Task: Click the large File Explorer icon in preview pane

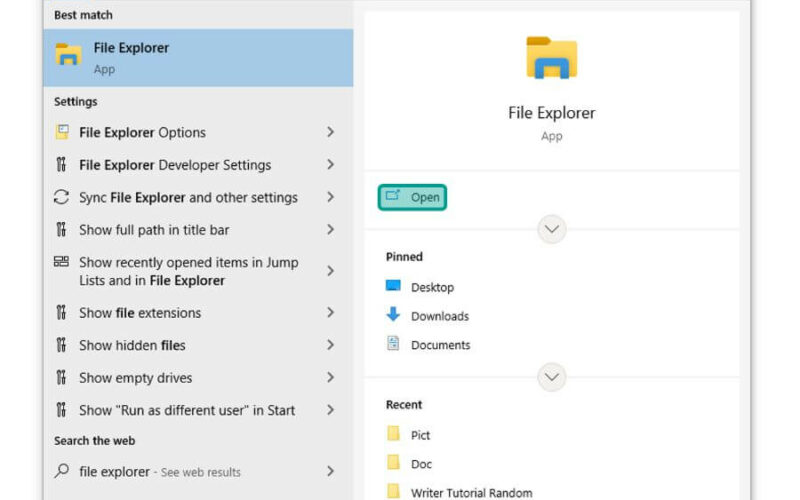Action: tap(552, 58)
